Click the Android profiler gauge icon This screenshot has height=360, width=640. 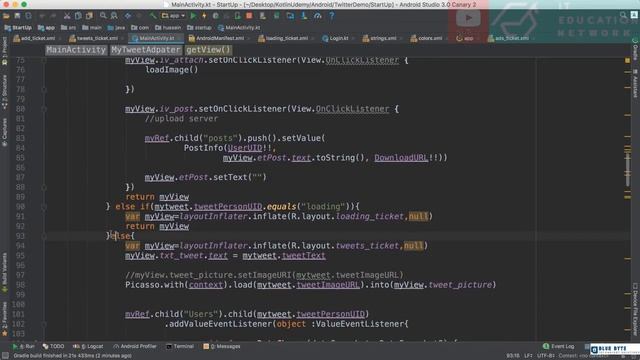tap(318, 16)
